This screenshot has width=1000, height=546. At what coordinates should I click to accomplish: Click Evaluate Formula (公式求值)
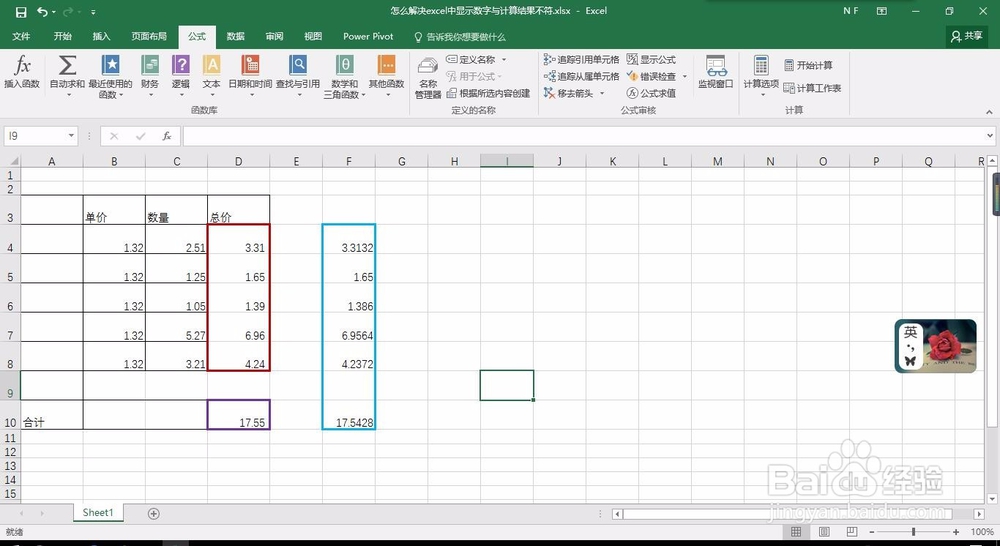pyautogui.click(x=651, y=93)
